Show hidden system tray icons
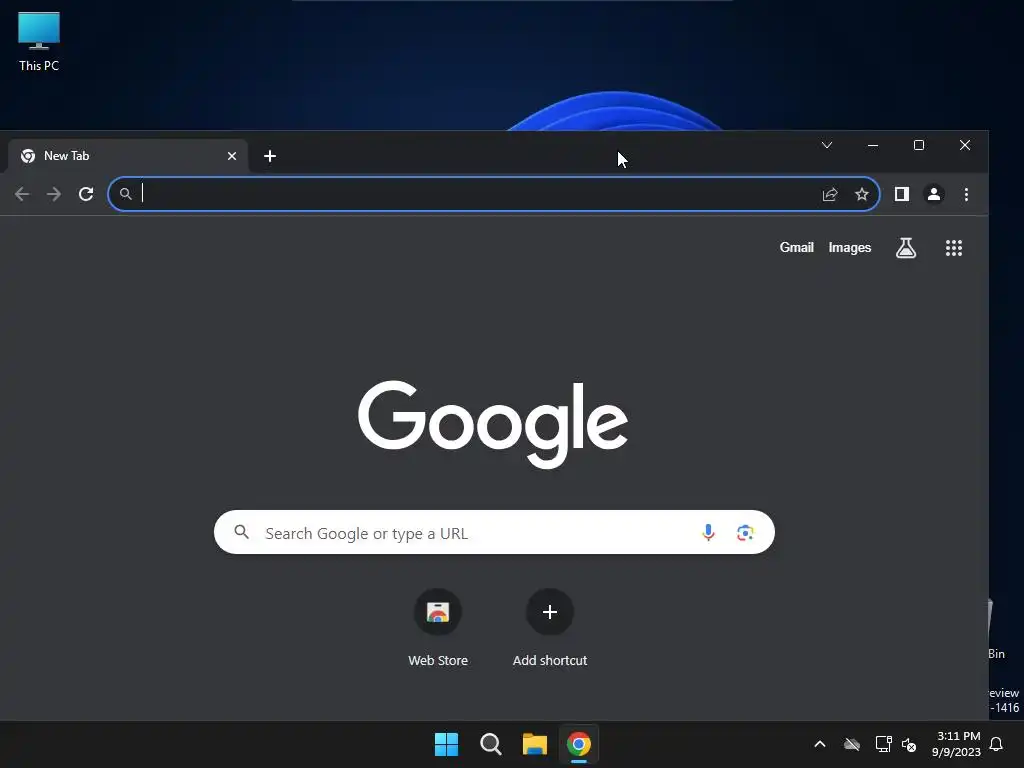 [820, 744]
